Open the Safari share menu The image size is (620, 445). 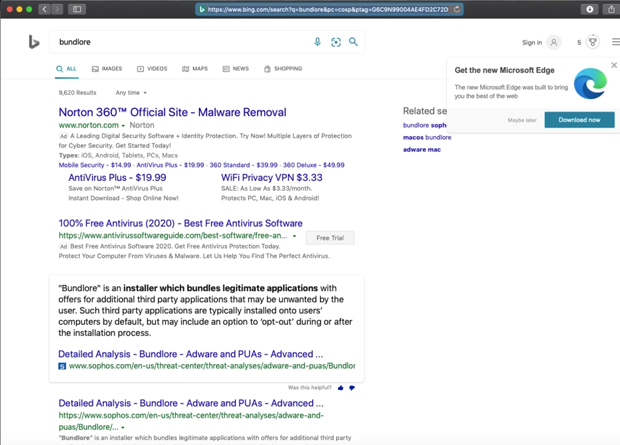tap(611, 9)
